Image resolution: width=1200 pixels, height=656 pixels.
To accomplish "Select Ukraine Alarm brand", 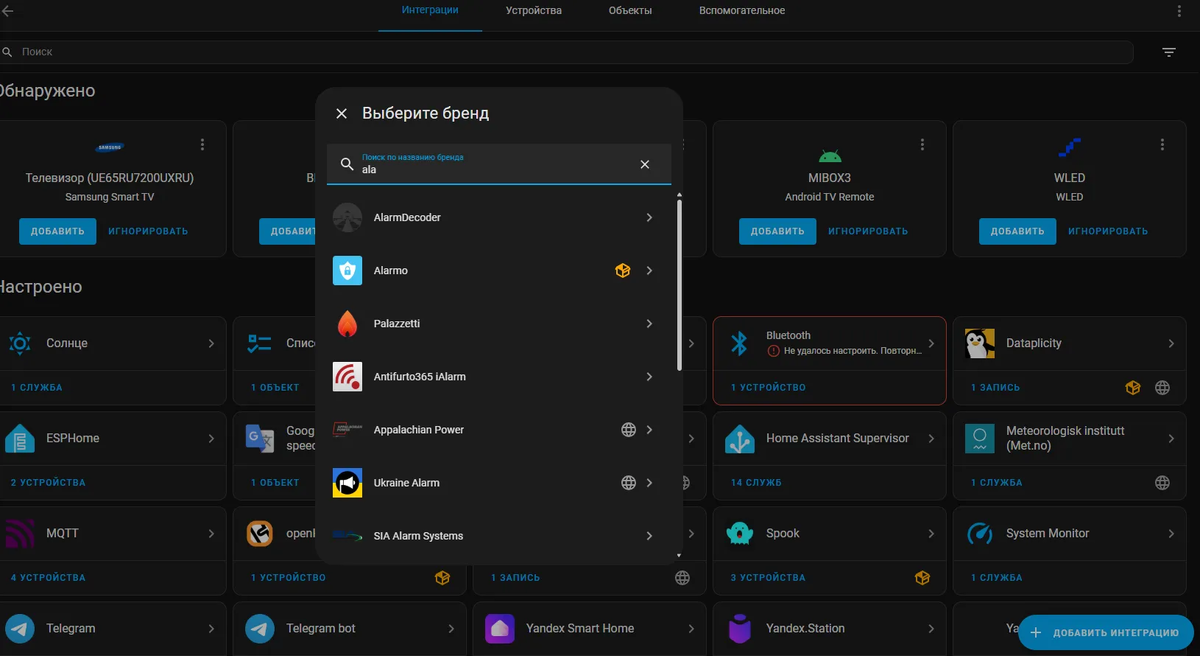I will coord(499,482).
